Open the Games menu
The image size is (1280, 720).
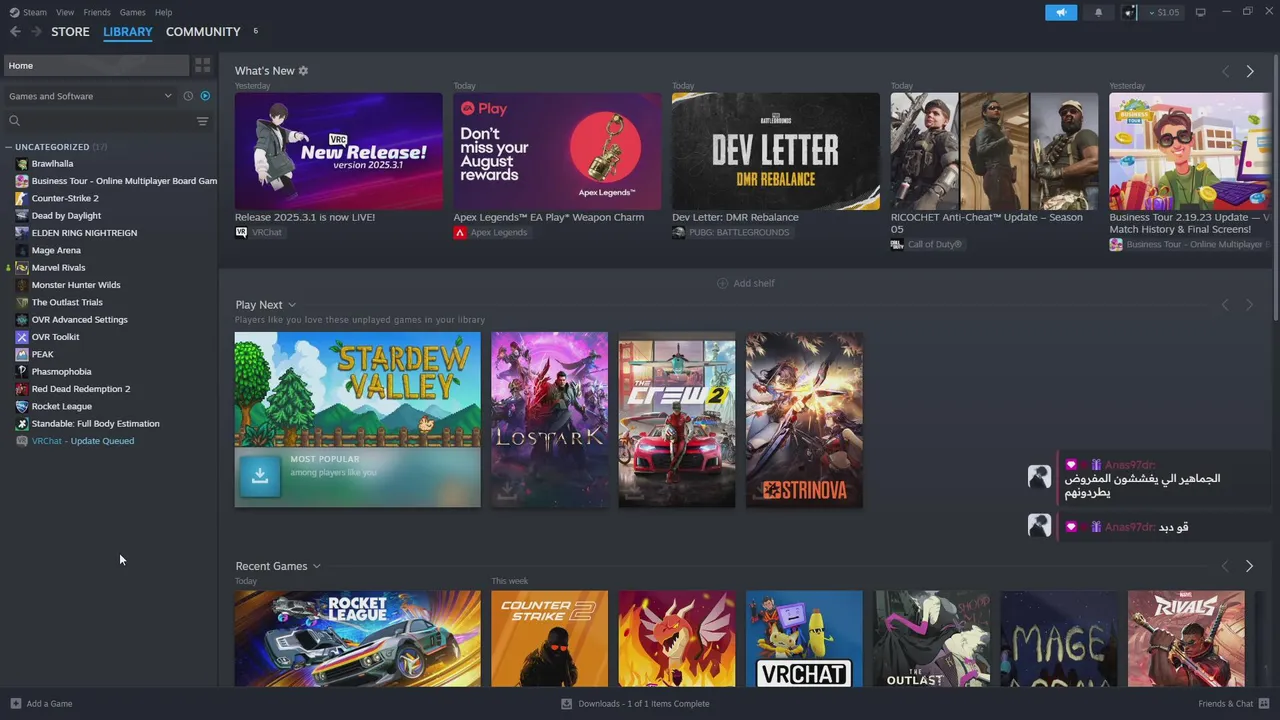point(132,12)
